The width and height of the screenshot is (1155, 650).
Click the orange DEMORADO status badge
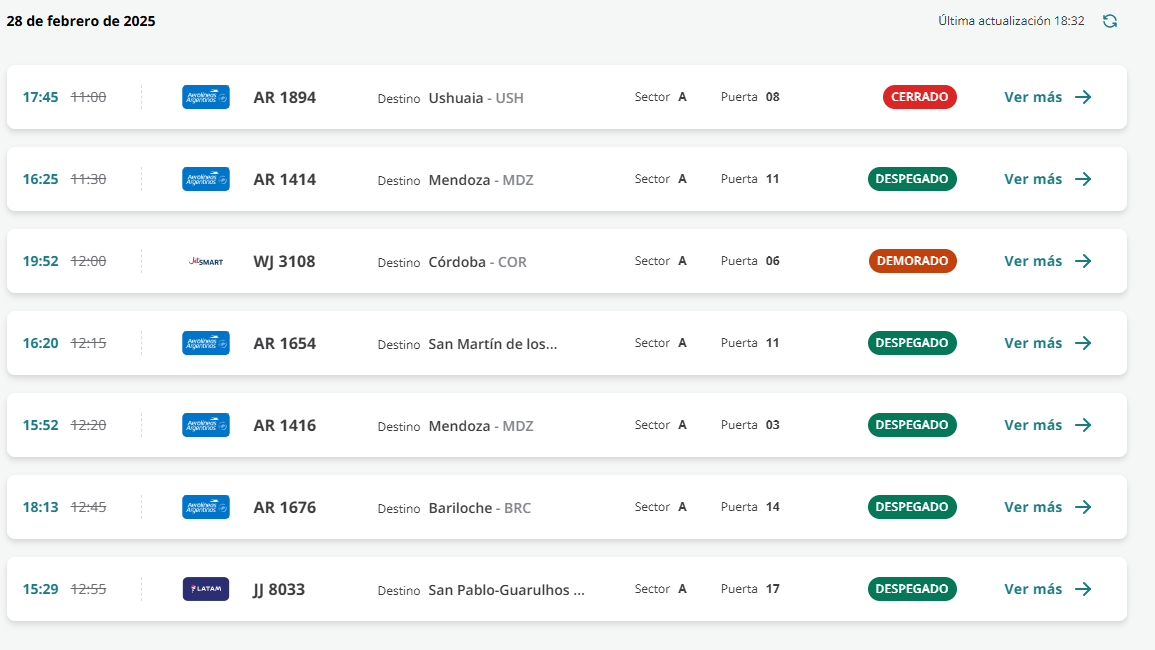coord(912,261)
